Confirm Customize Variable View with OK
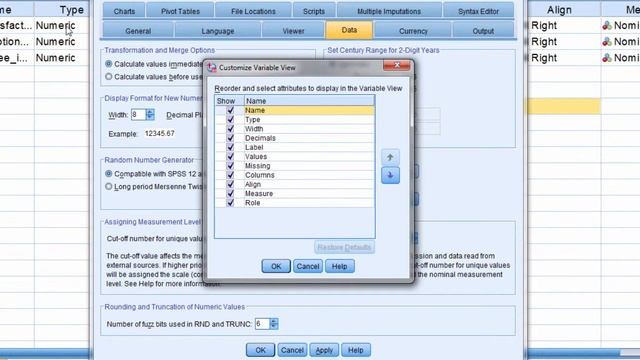 [x=276, y=267]
